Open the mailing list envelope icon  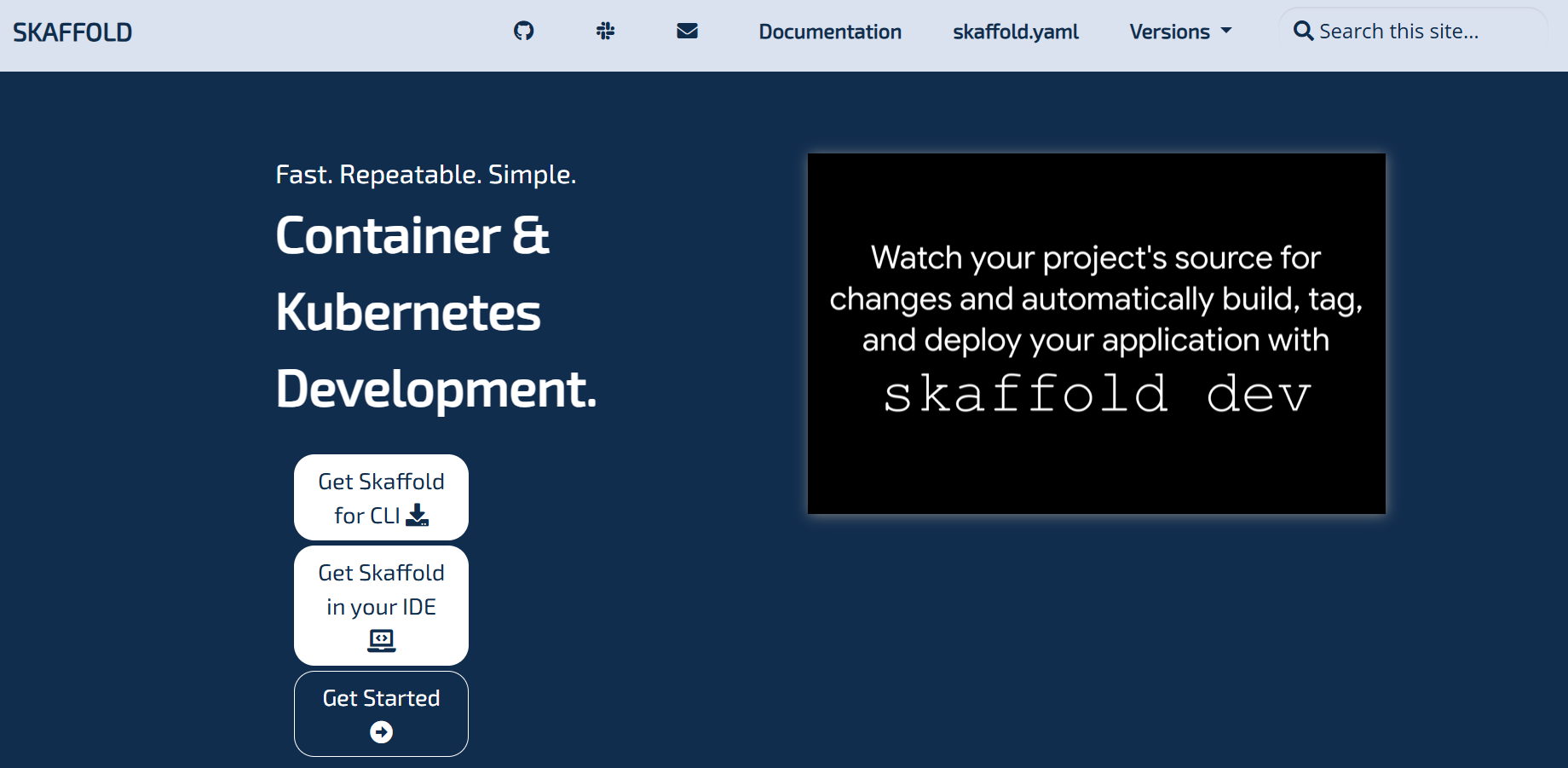[x=687, y=32]
